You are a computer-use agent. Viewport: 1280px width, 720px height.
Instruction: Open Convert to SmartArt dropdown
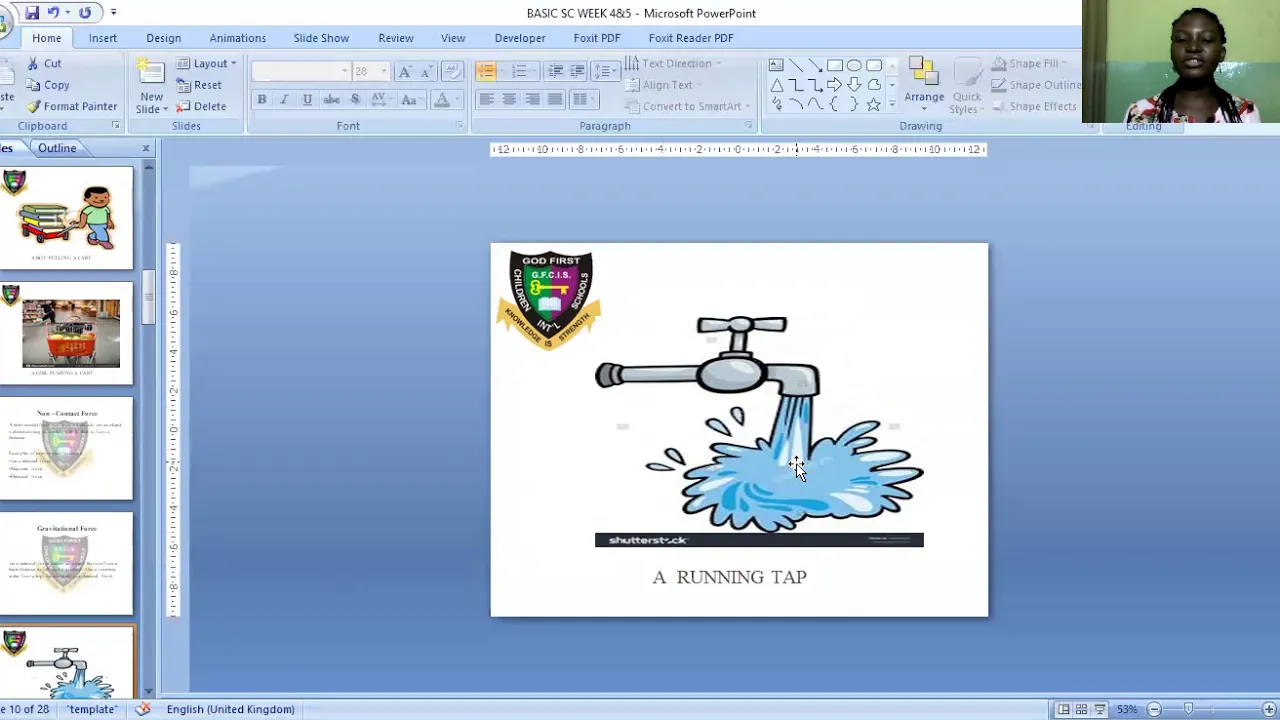tap(688, 106)
